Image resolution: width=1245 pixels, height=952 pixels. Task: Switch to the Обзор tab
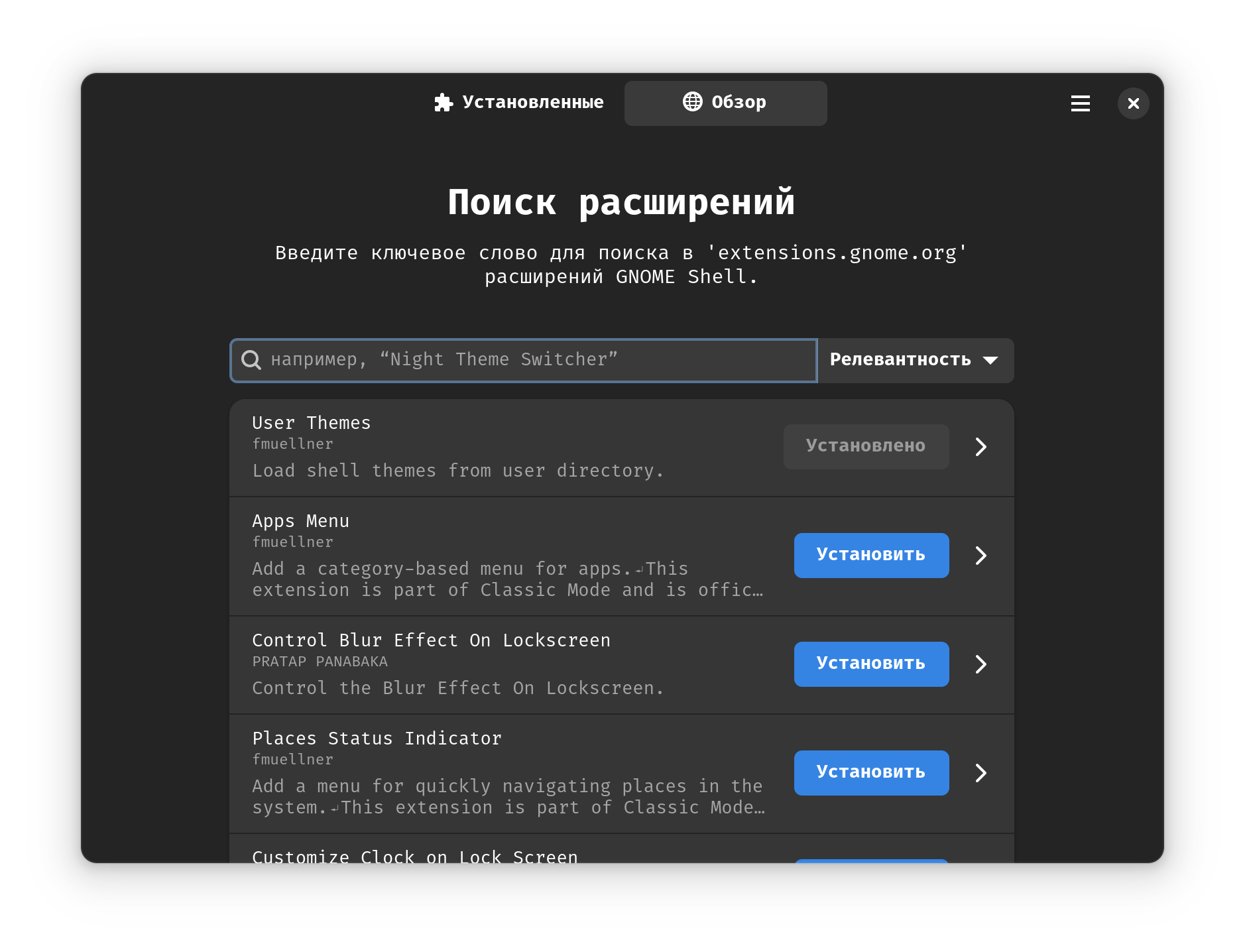[725, 103]
